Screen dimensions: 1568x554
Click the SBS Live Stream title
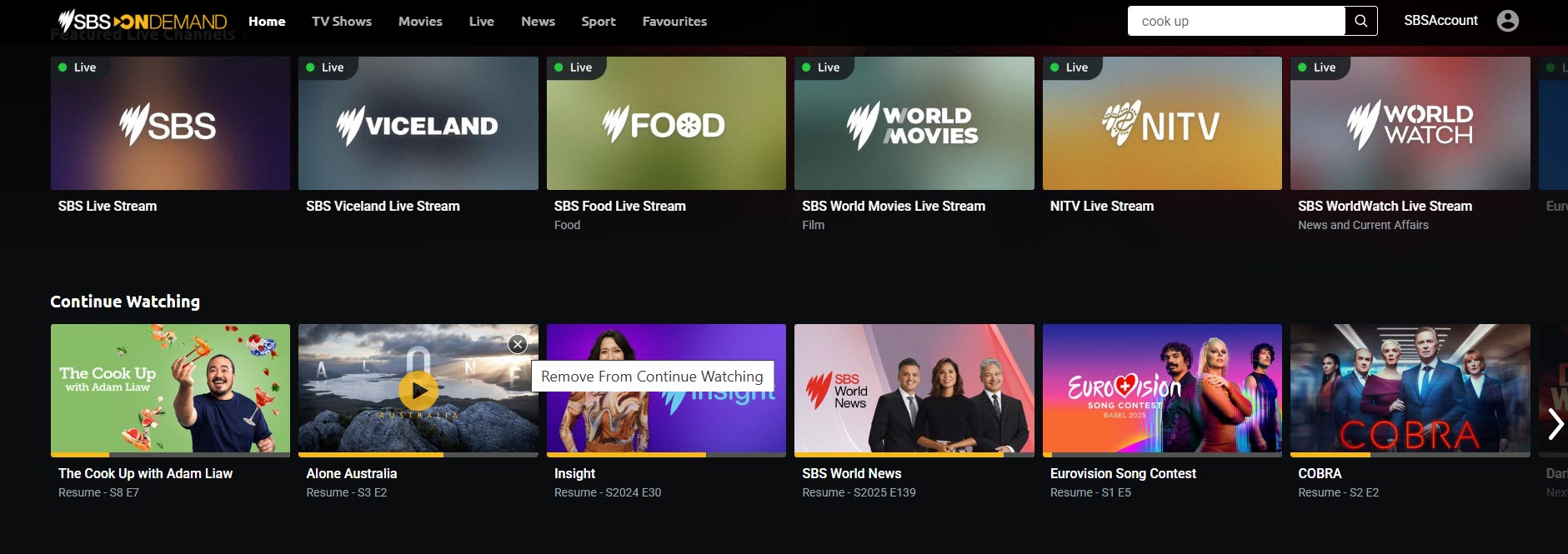click(108, 206)
